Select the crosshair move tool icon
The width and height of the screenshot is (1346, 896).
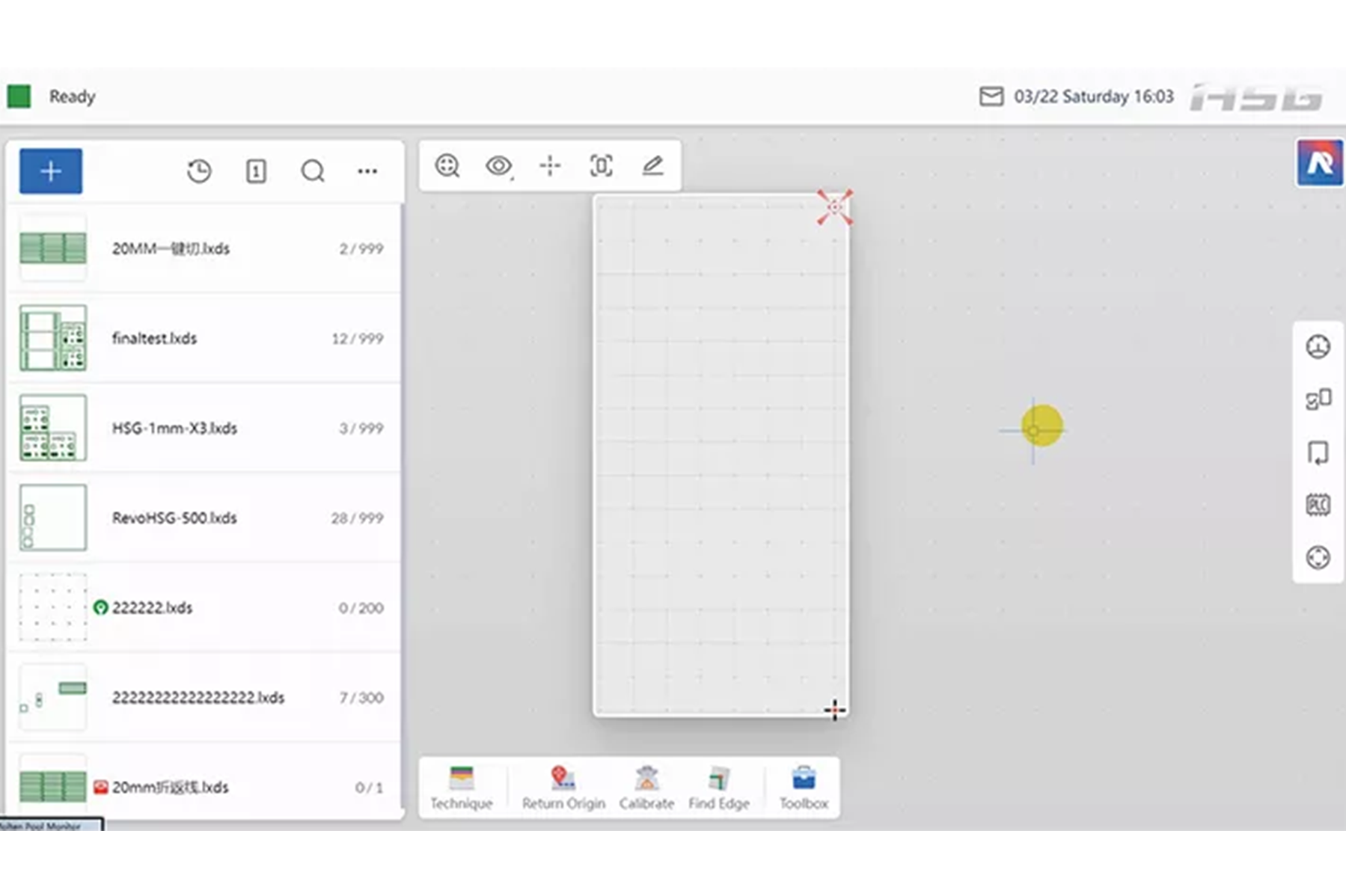[x=550, y=165]
